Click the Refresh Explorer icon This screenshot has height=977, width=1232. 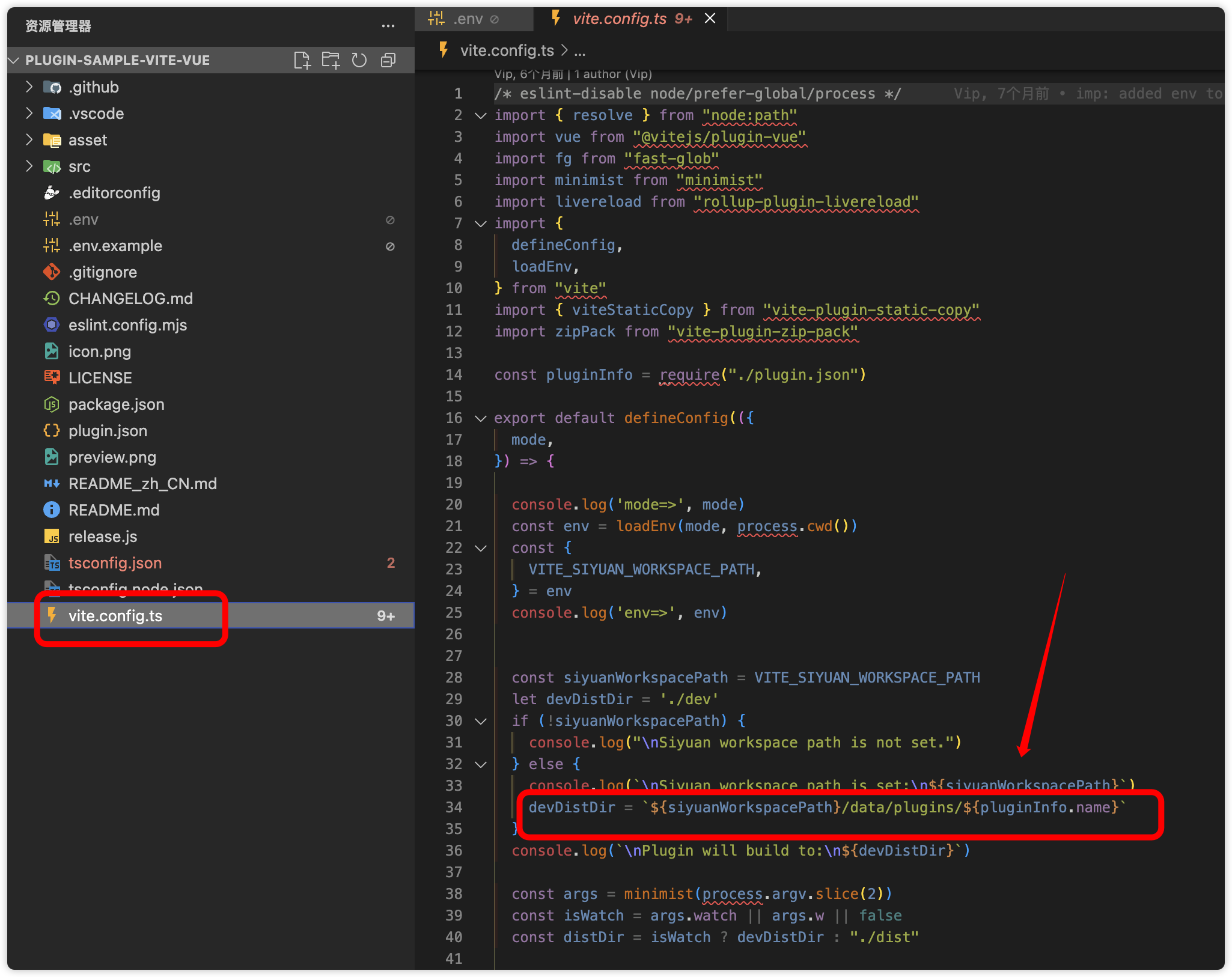(x=359, y=60)
